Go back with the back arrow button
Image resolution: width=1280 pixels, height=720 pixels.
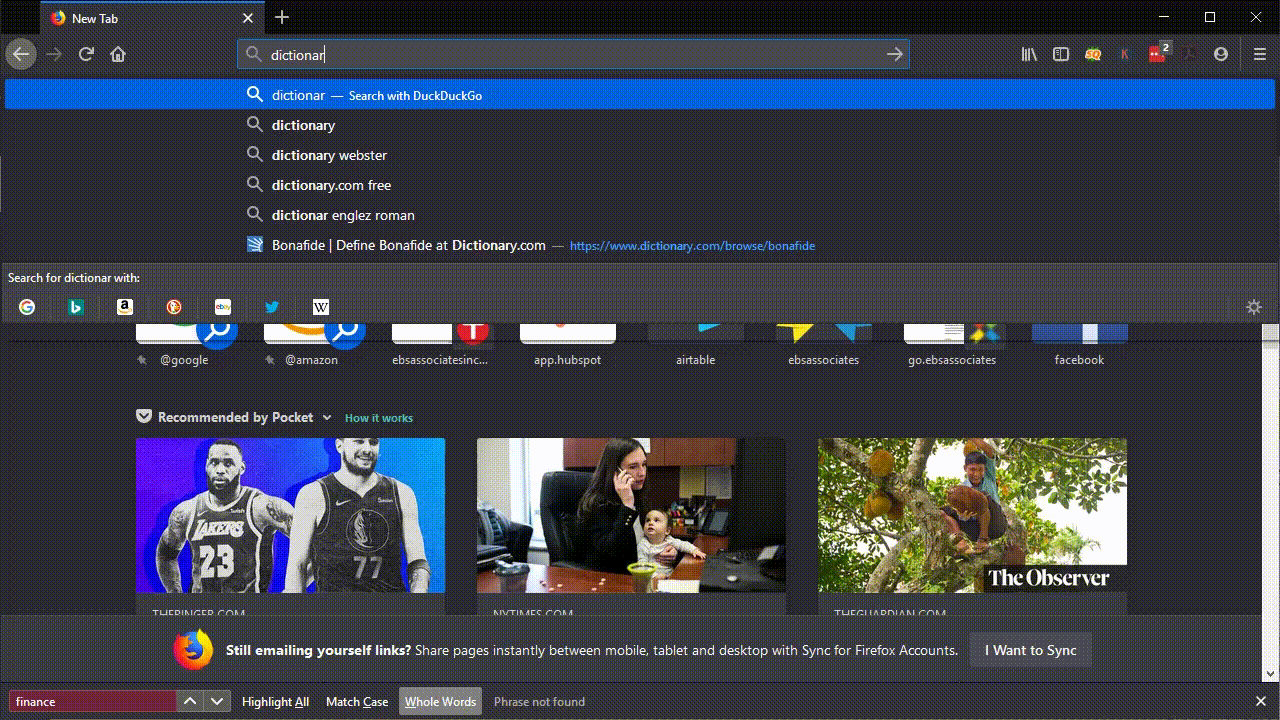point(21,54)
